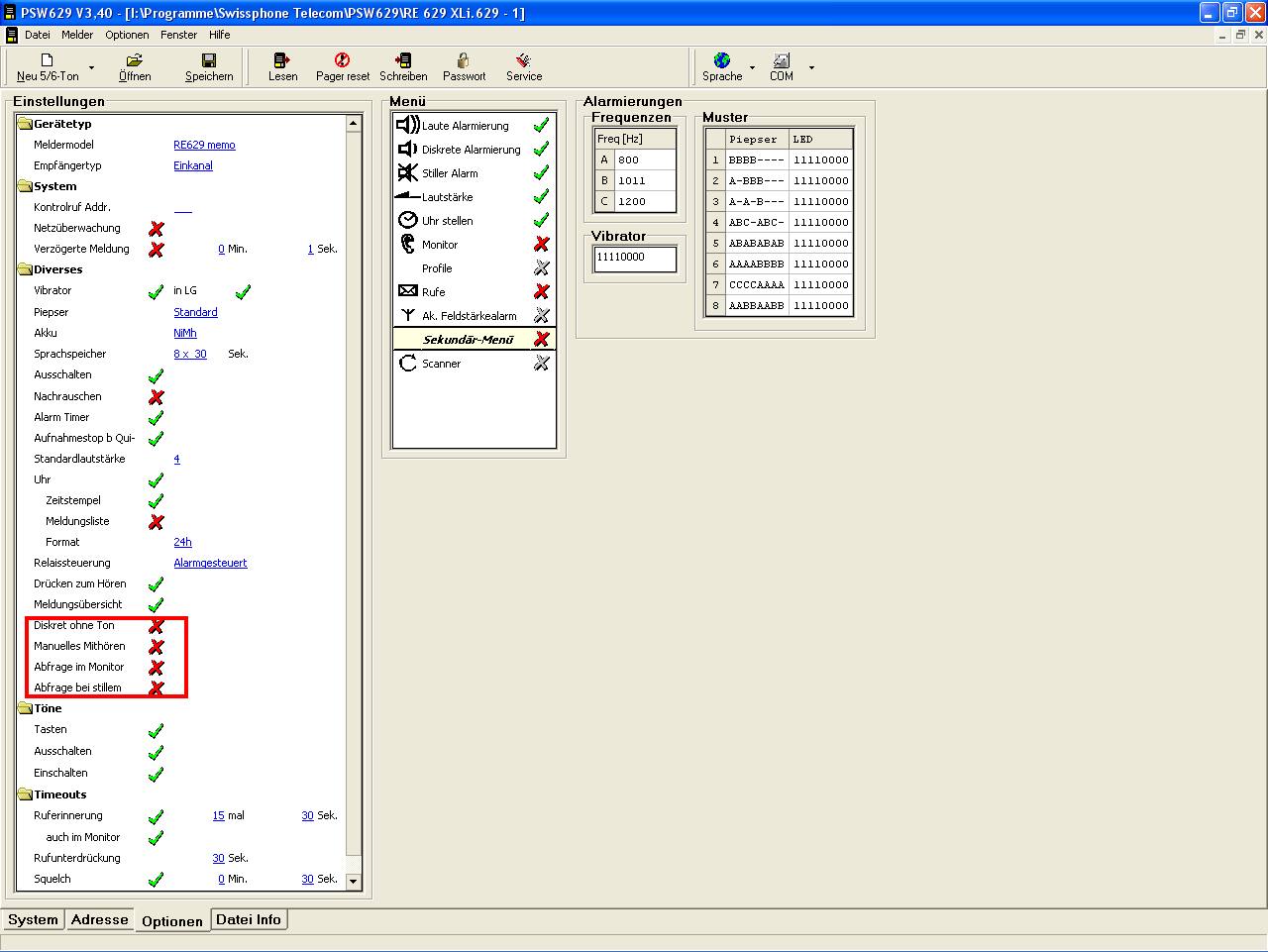Click the Vibrator pattern input field

pos(634,258)
